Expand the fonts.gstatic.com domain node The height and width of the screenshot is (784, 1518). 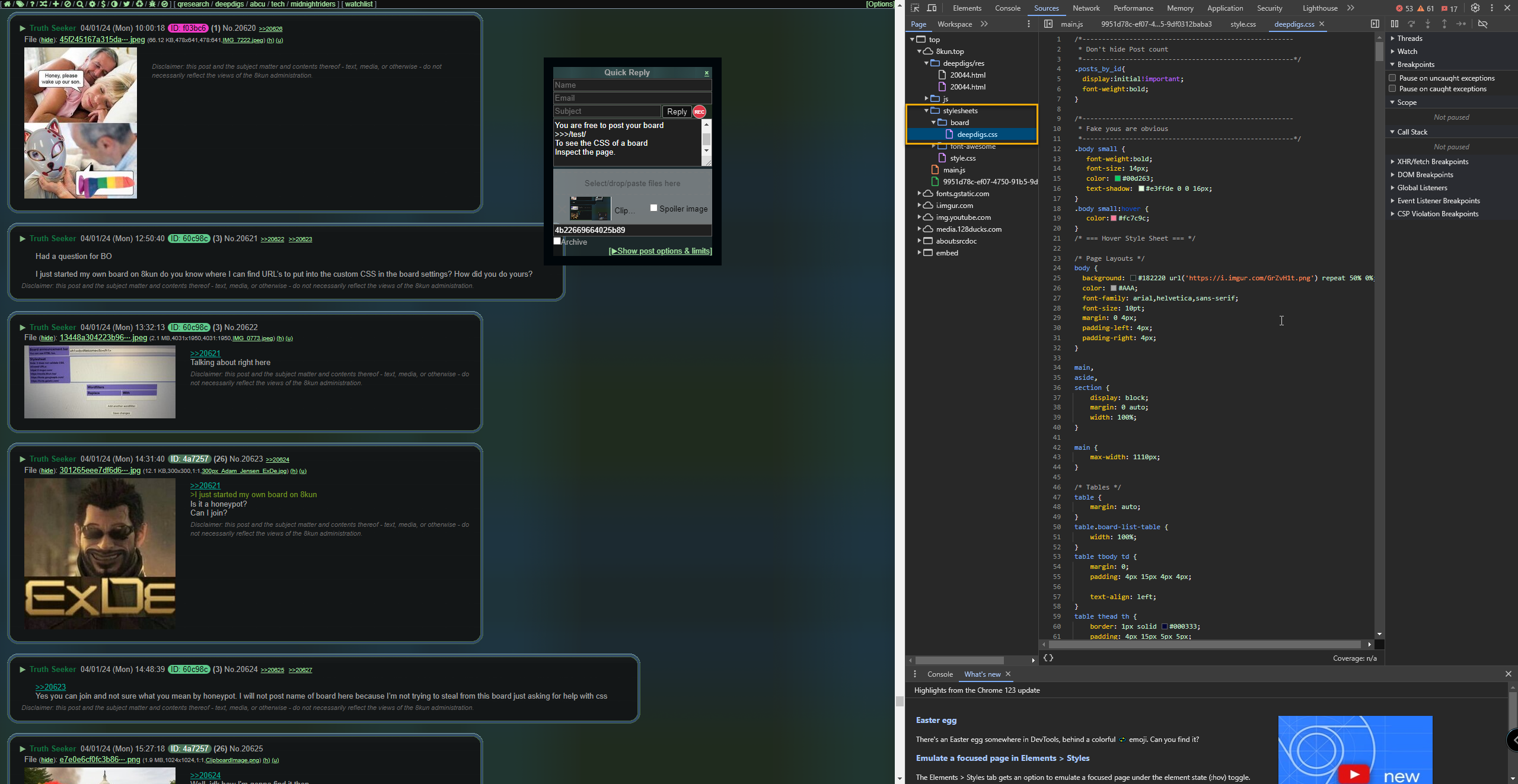tap(919, 193)
